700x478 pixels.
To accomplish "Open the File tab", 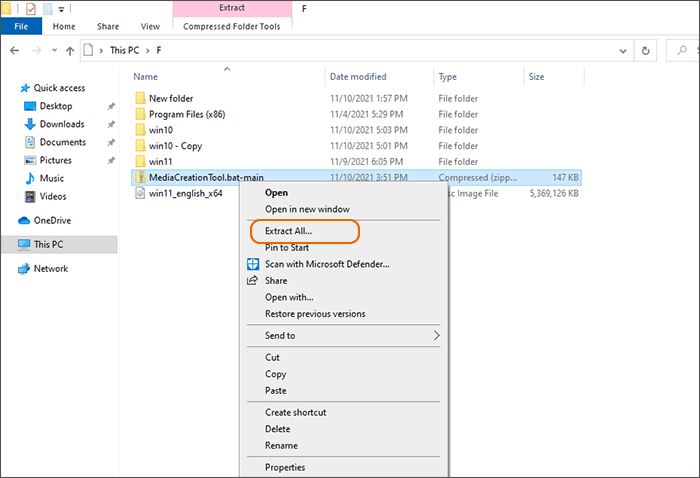I will click(21, 26).
